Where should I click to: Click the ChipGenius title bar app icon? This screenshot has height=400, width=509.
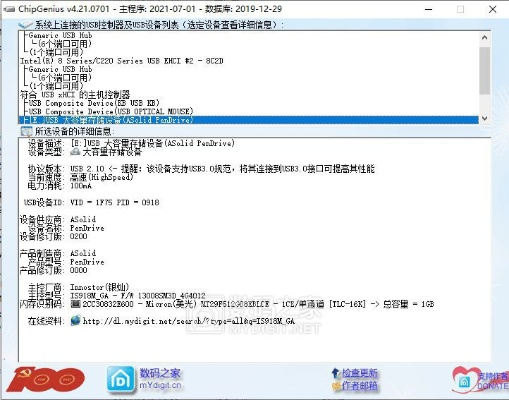[9, 9]
